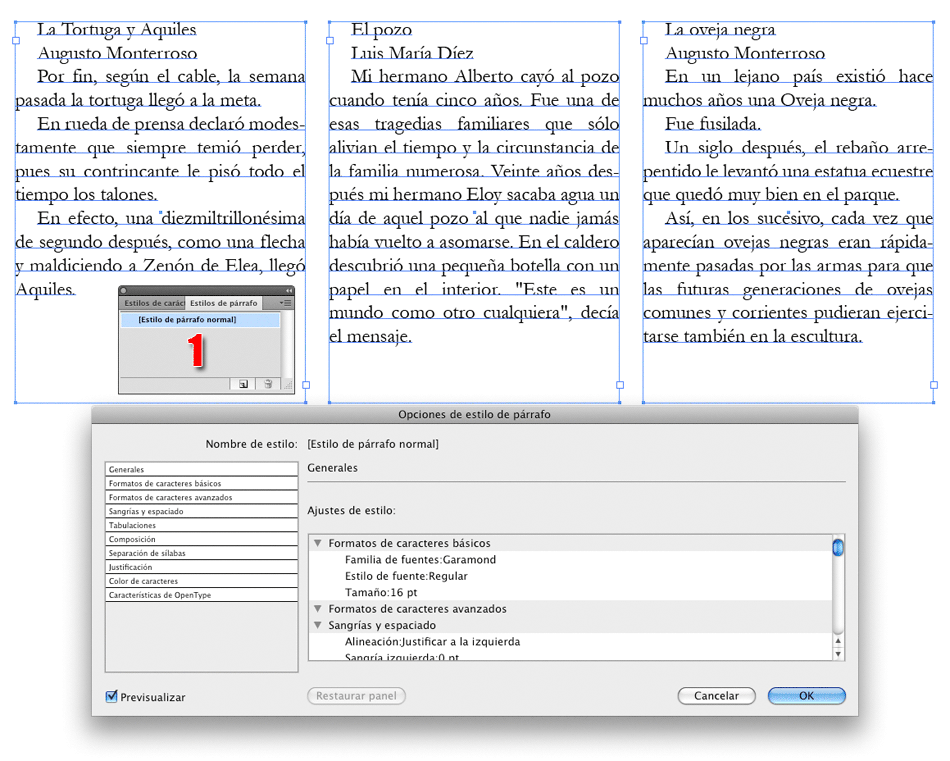
Task: Open the Generales category
Action: pos(201,470)
